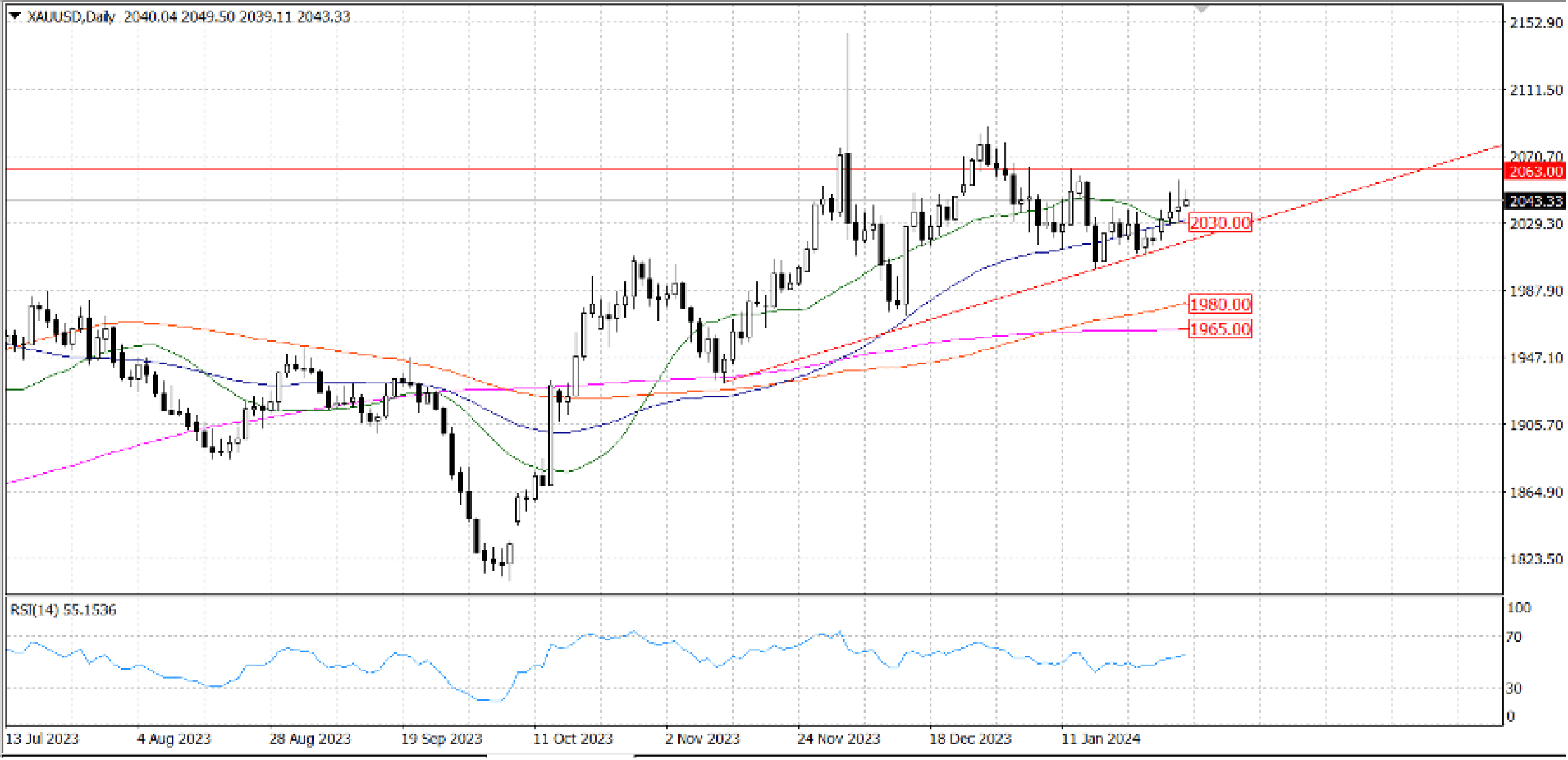Click the 2152.90 price scale value

[x=1536, y=22]
